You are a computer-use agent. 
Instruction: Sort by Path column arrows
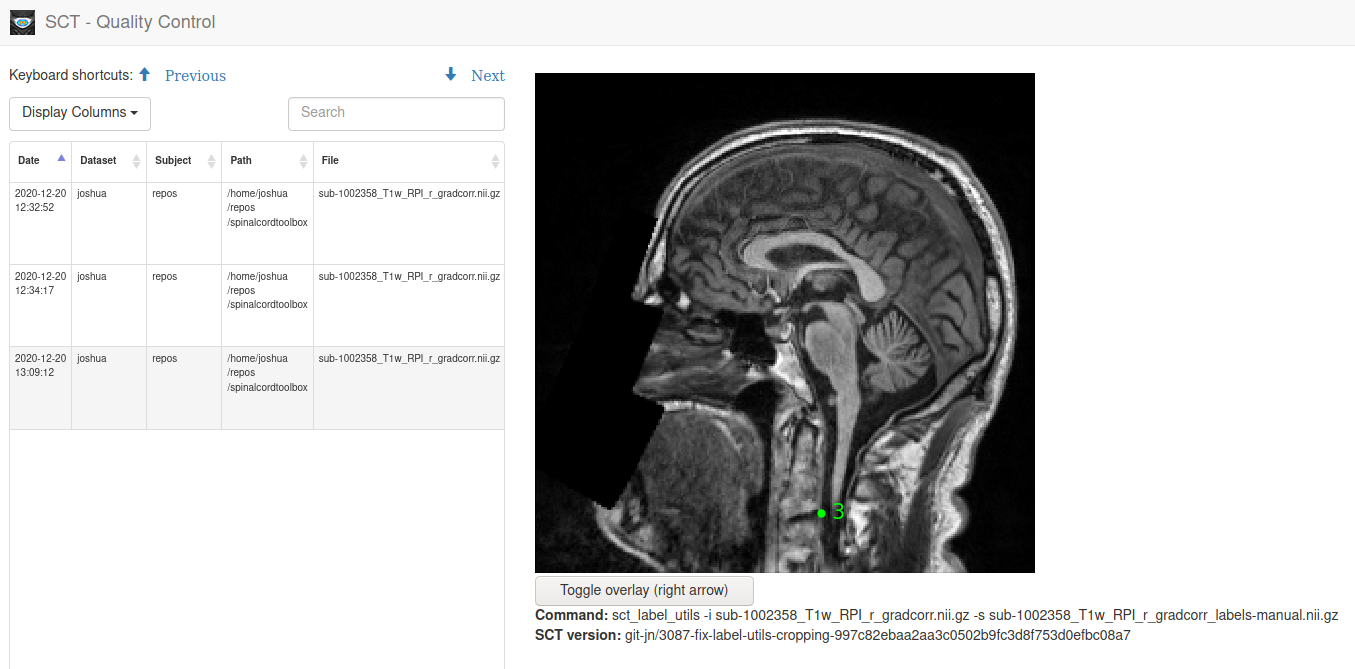(303, 161)
